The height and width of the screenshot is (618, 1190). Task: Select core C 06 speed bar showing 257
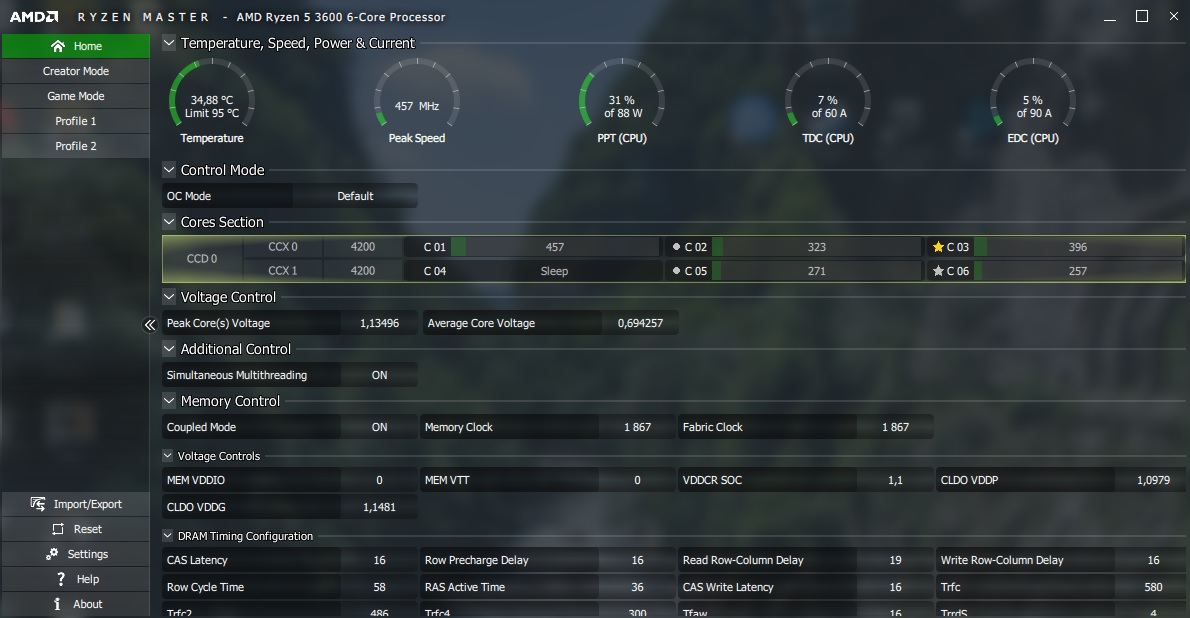point(1078,271)
